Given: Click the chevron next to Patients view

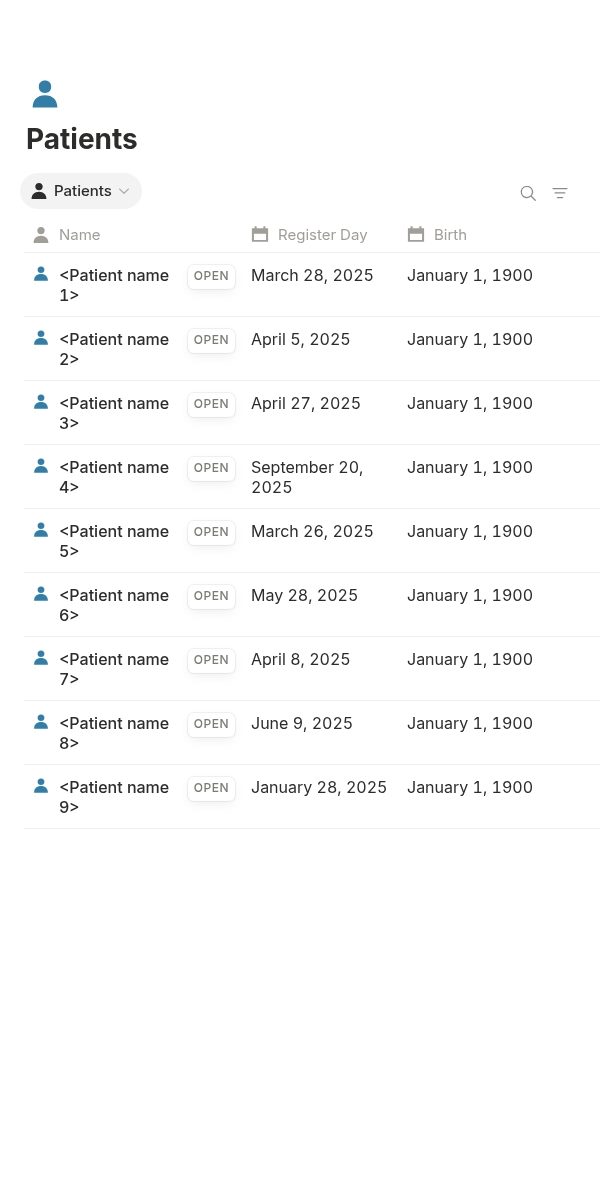Looking at the screenshot, I should coord(124,191).
